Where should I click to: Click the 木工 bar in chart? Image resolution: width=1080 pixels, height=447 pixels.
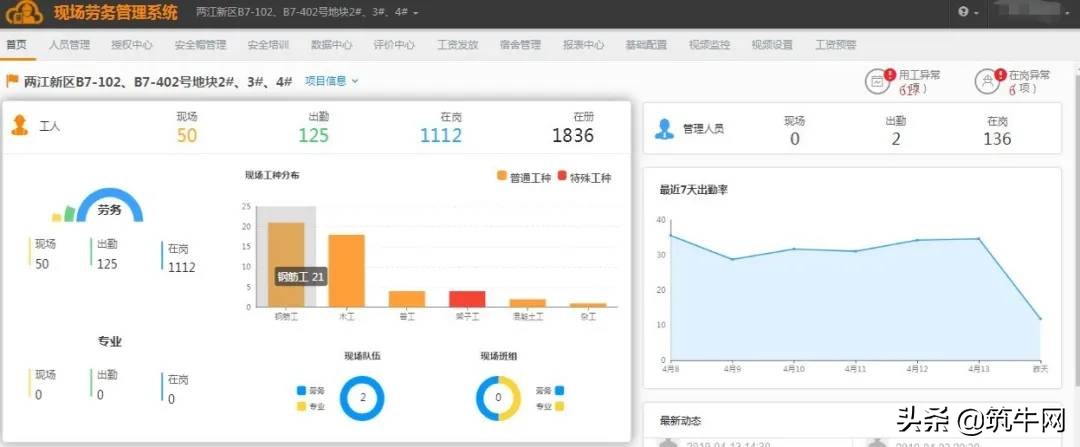(x=346, y=271)
